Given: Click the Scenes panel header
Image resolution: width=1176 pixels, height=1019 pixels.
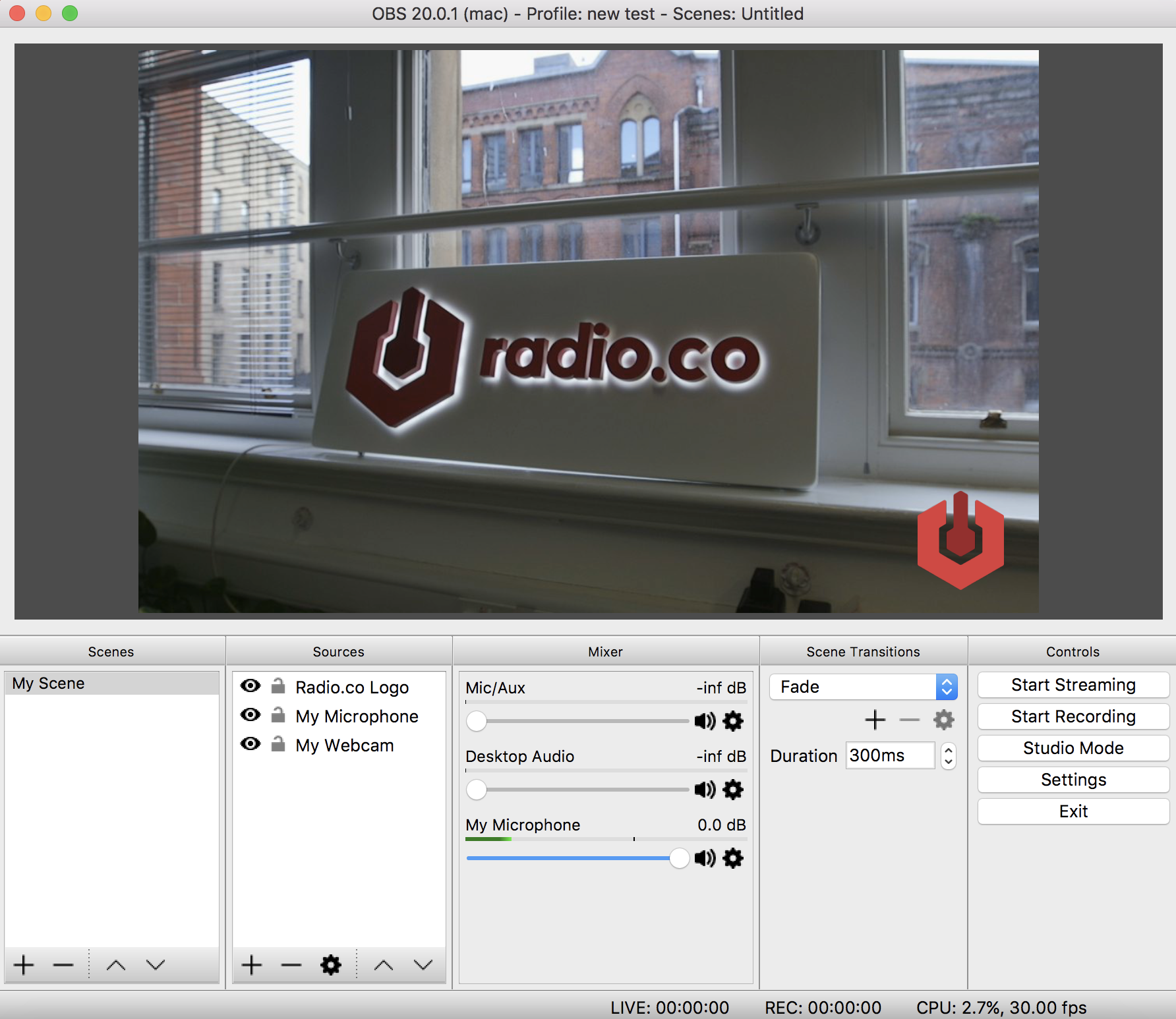Looking at the screenshot, I should tap(111, 651).
